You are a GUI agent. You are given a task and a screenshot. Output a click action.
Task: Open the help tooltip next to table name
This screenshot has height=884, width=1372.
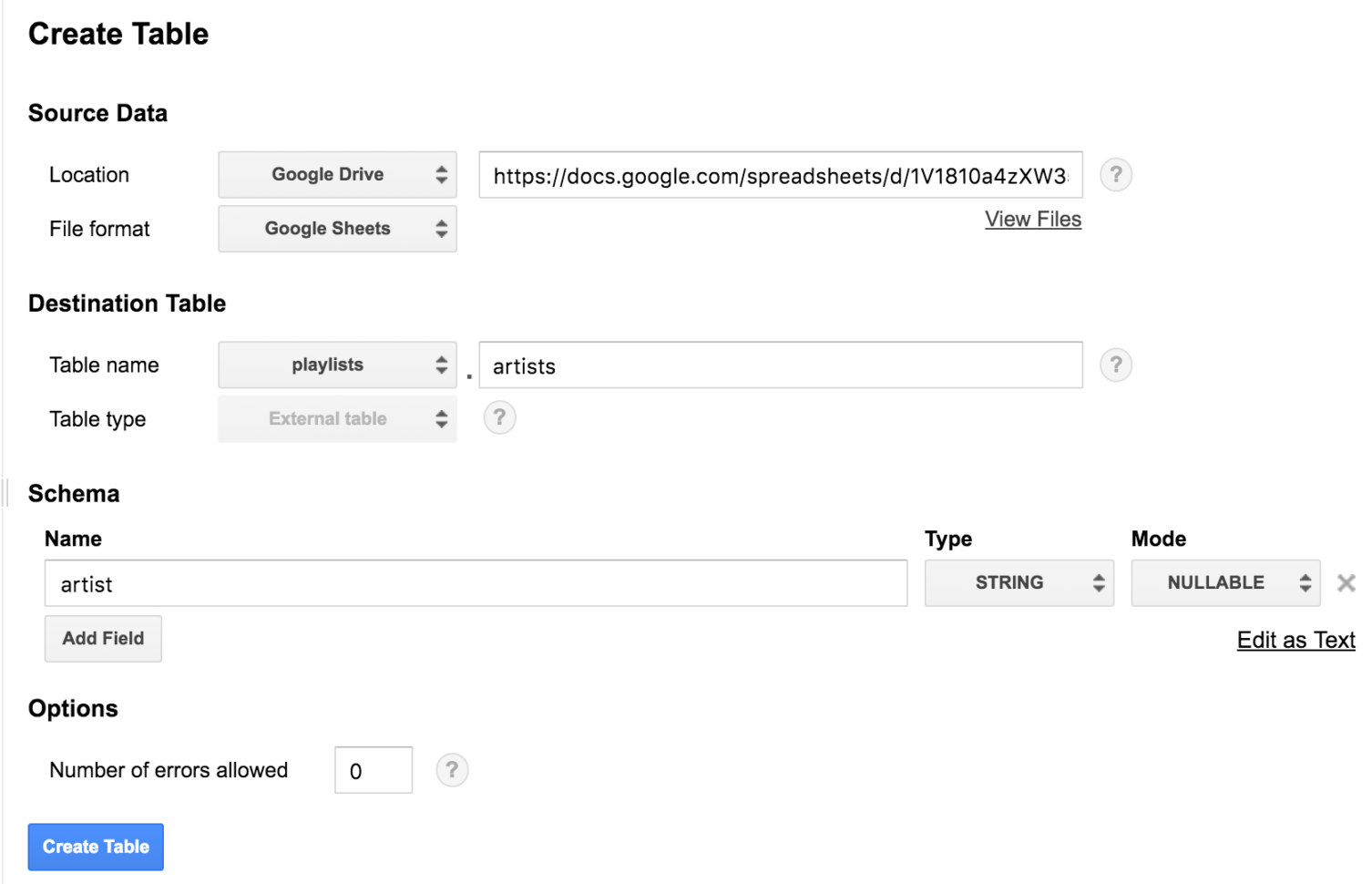pos(1115,365)
